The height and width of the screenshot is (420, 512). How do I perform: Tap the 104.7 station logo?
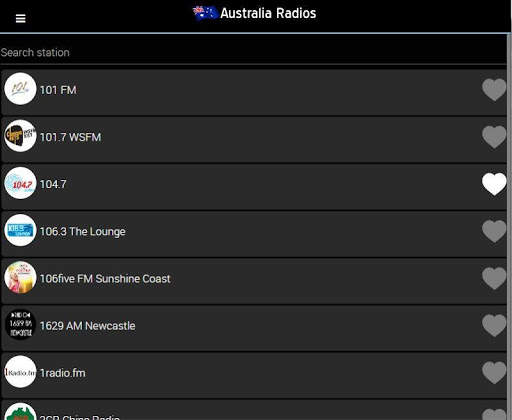pos(20,183)
